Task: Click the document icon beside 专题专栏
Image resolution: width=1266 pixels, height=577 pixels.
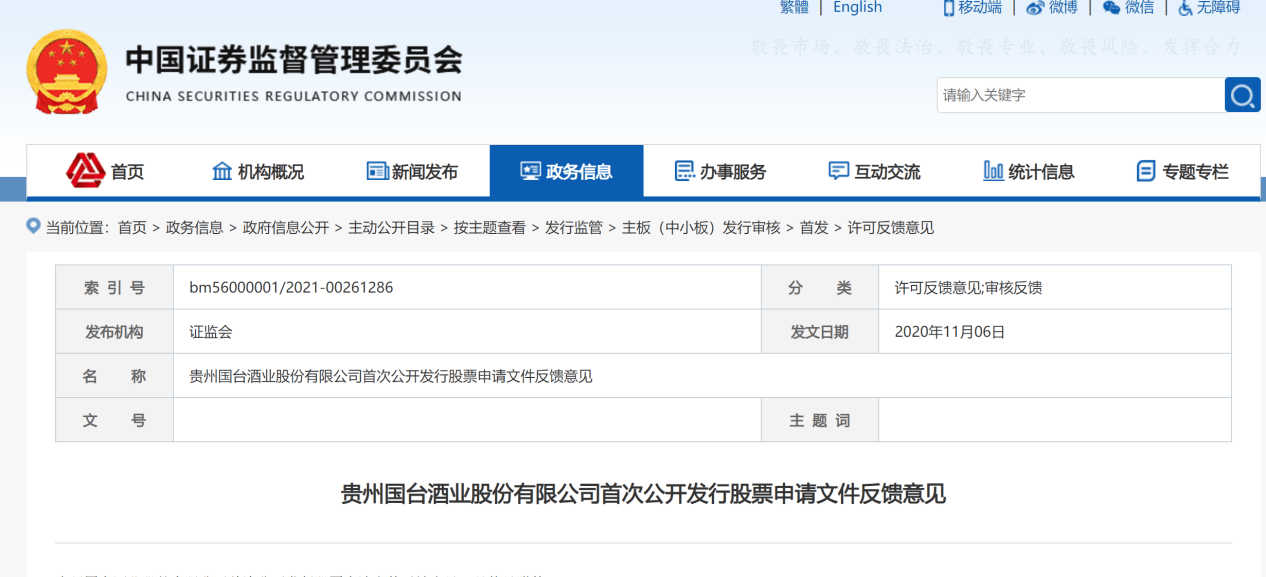Action: (1146, 171)
